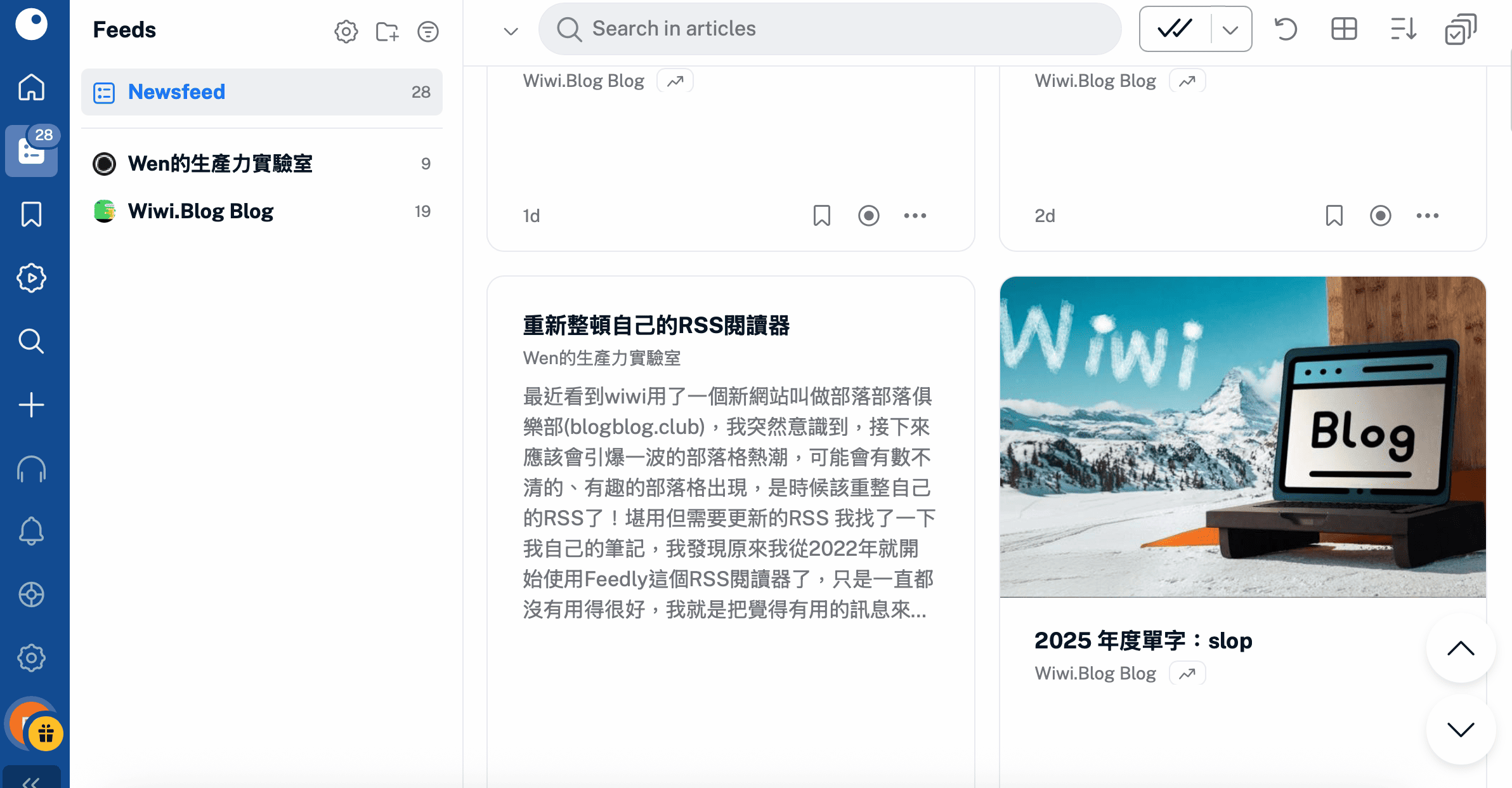Viewport: 1512px width, 788px height.
Task: Click the mark all read double-check button
Action: 1175,29
